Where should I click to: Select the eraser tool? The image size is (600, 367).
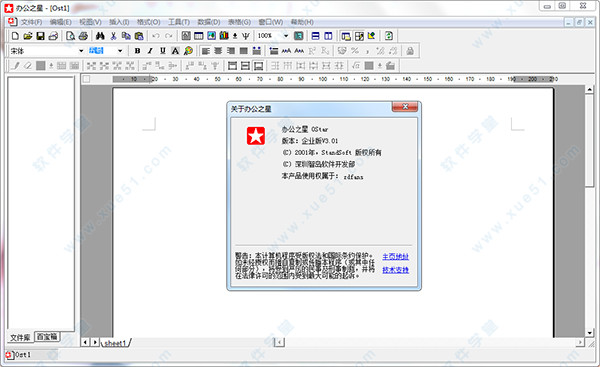click(x=28, y=65)
